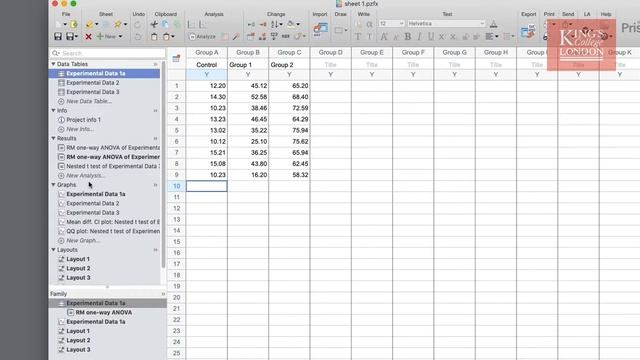Open the New sheet dropdown arrow
The width and height of the screenshot is (640, 360).
(120, 37)
